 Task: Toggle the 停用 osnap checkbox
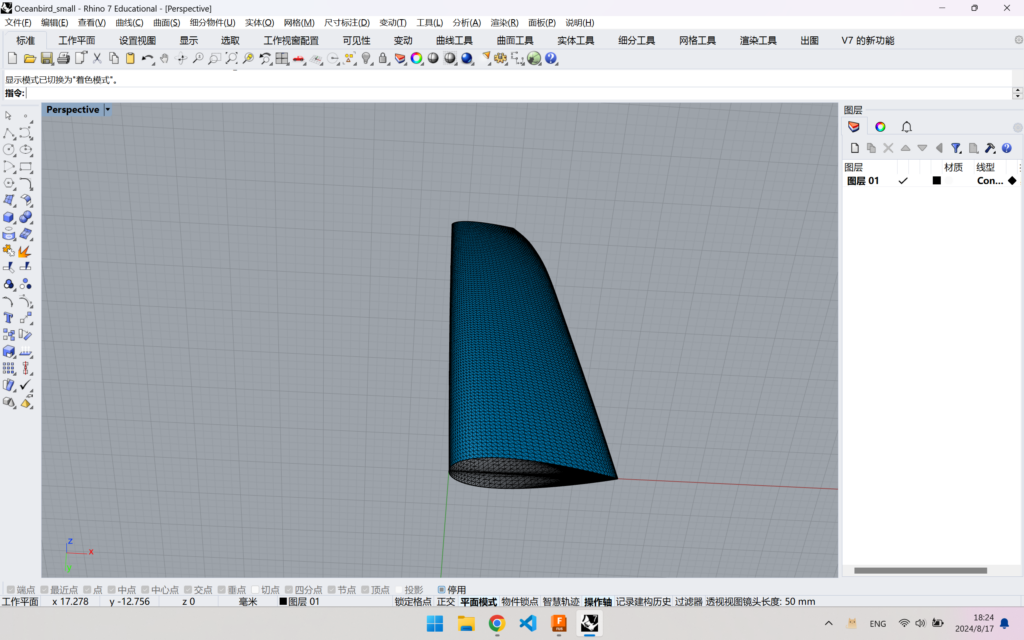coord(442,590)
